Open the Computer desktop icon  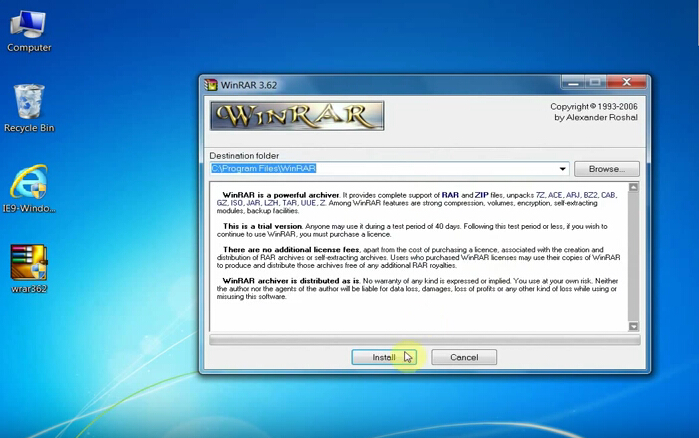pyautogui.click(x=29, y=31)
